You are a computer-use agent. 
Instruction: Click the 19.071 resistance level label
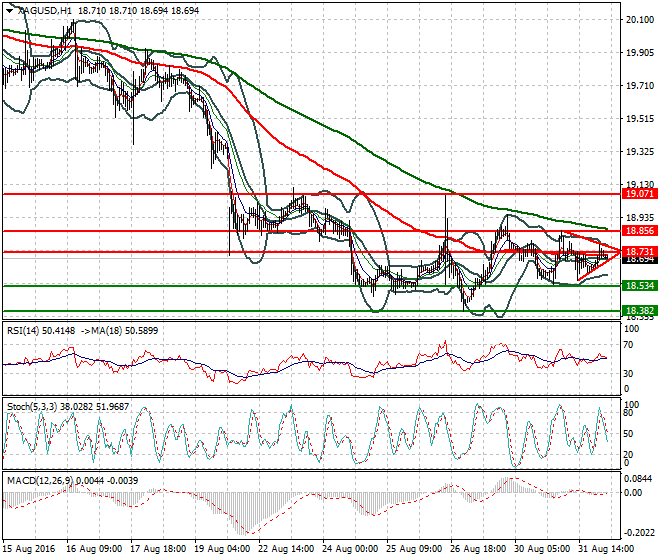(640, 194)
